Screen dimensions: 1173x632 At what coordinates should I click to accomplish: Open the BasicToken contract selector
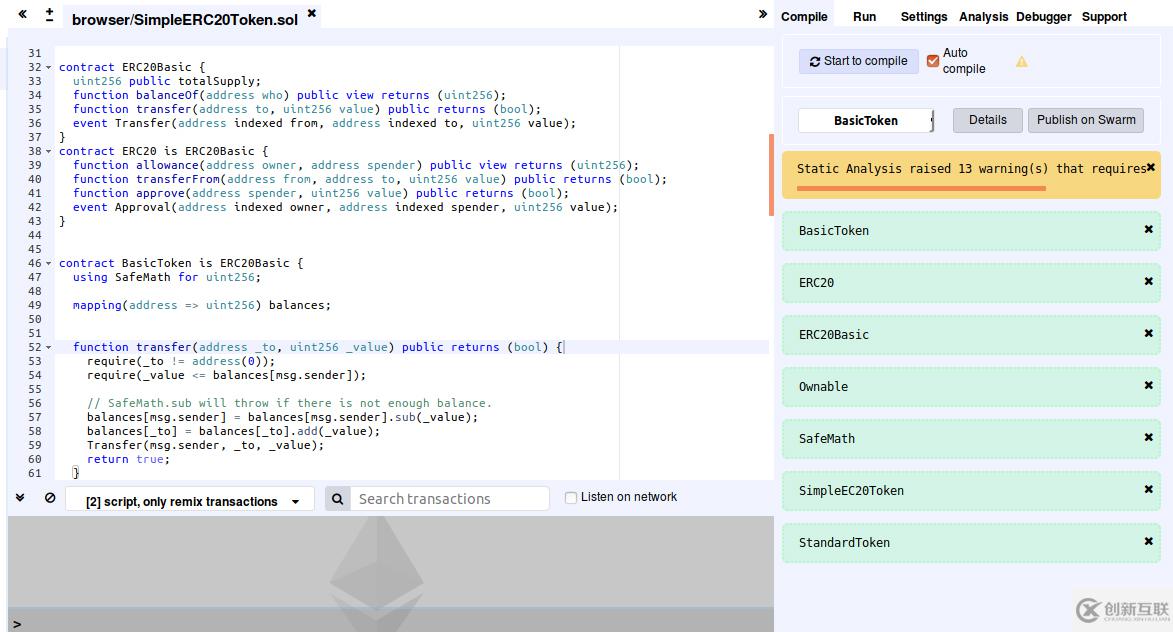pyautogui.click(x=866, y=121)
